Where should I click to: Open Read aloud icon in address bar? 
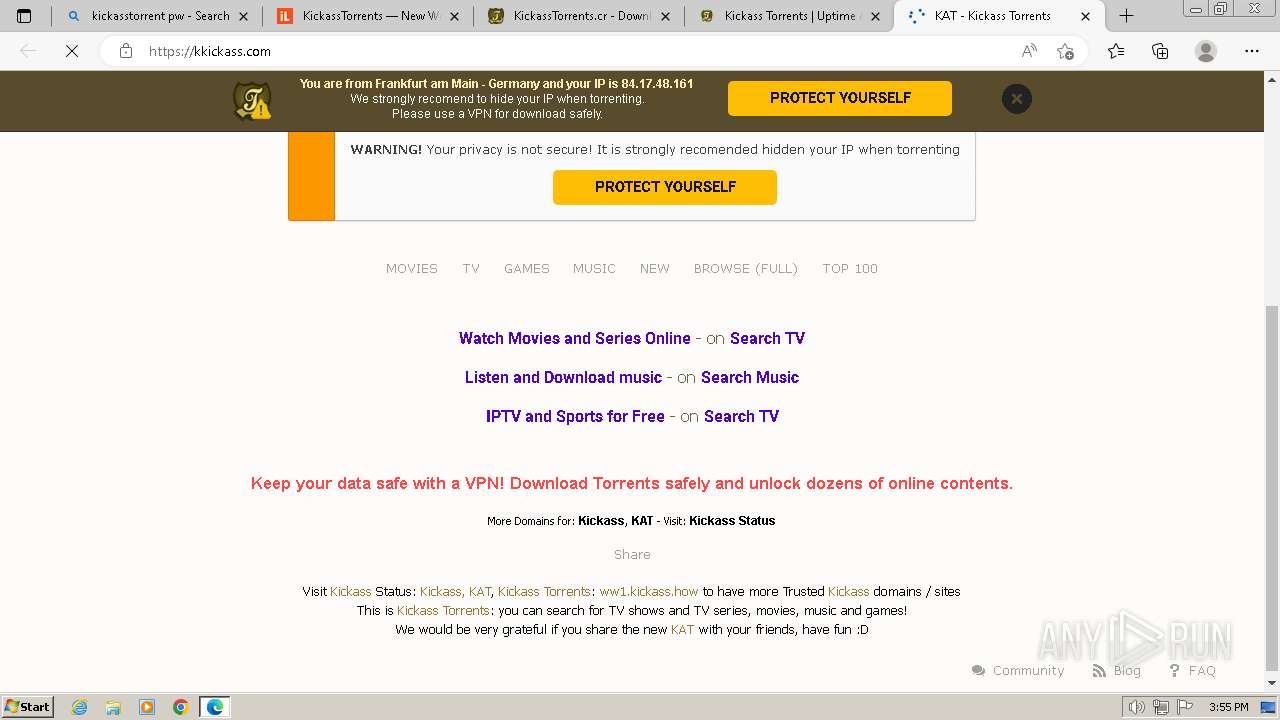(1028, 51)
